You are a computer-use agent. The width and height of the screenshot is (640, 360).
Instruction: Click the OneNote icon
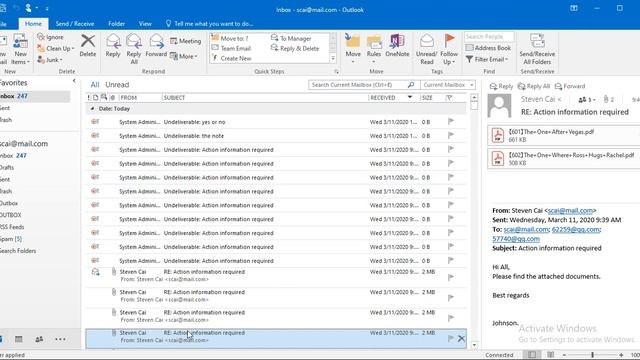coord(397,45)
